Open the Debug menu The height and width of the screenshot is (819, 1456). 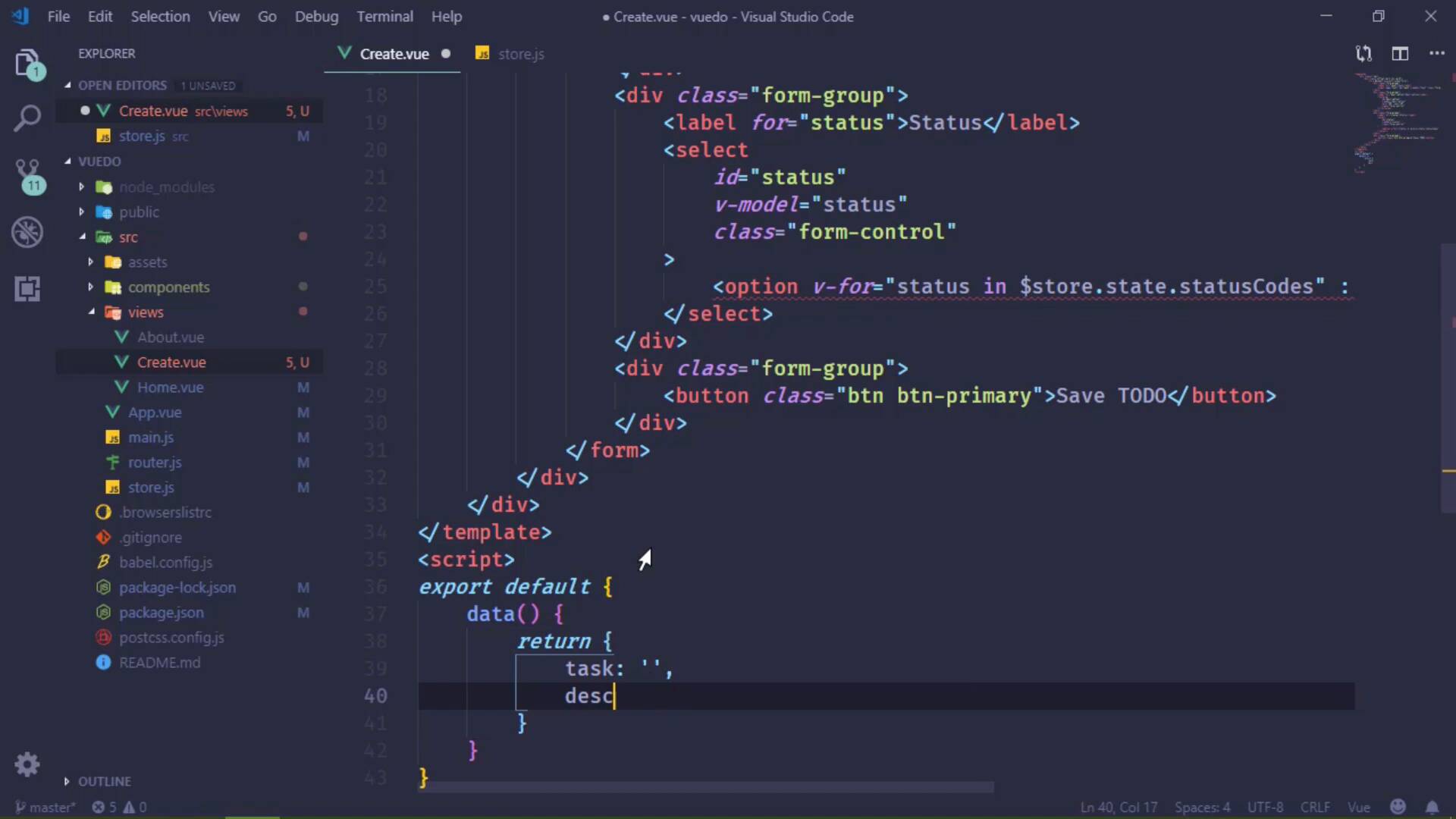316,16
